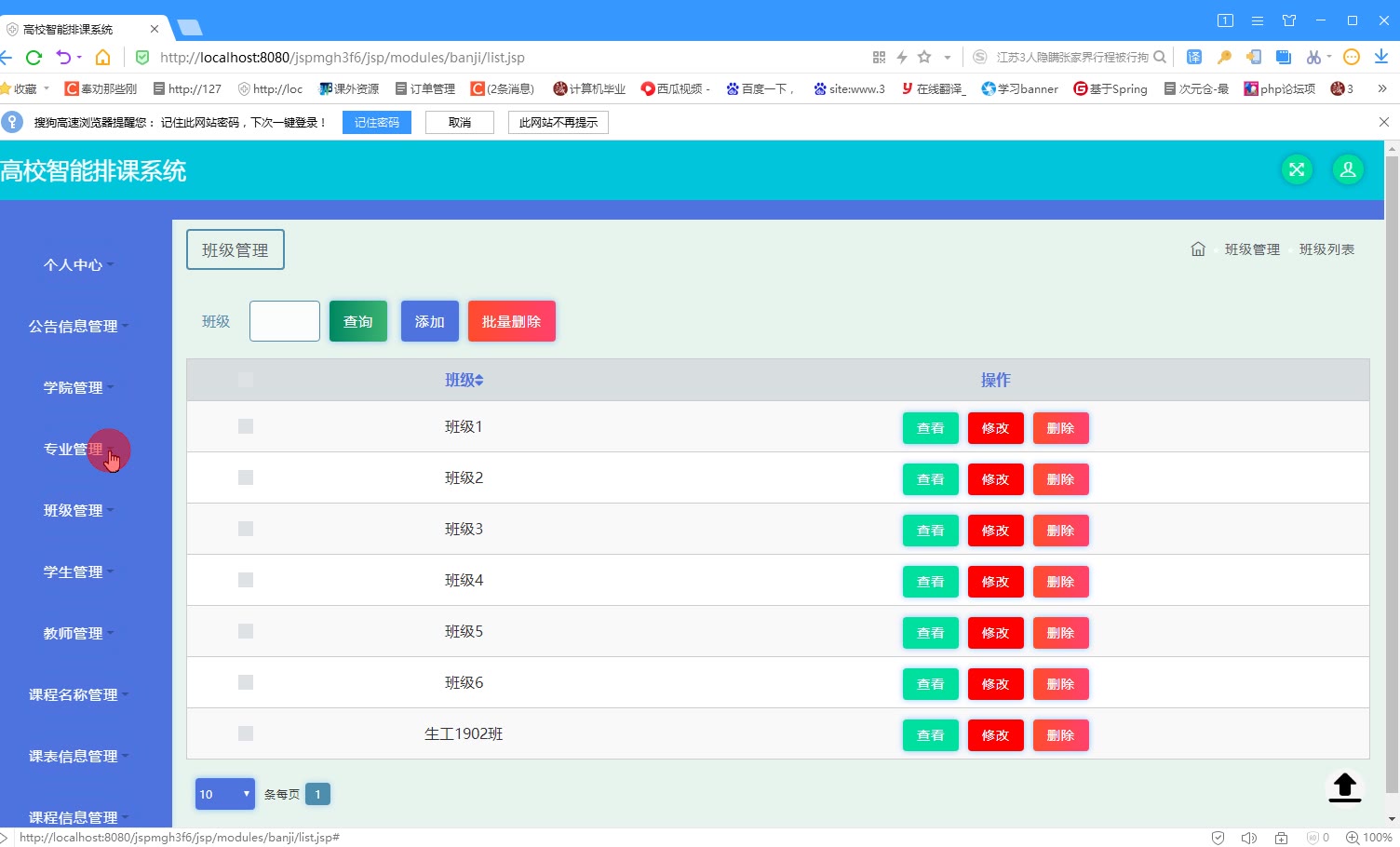Screen dimensions: 1400x847
Task: Click the fullscreen toggle icon in header
Action: 1297,169
